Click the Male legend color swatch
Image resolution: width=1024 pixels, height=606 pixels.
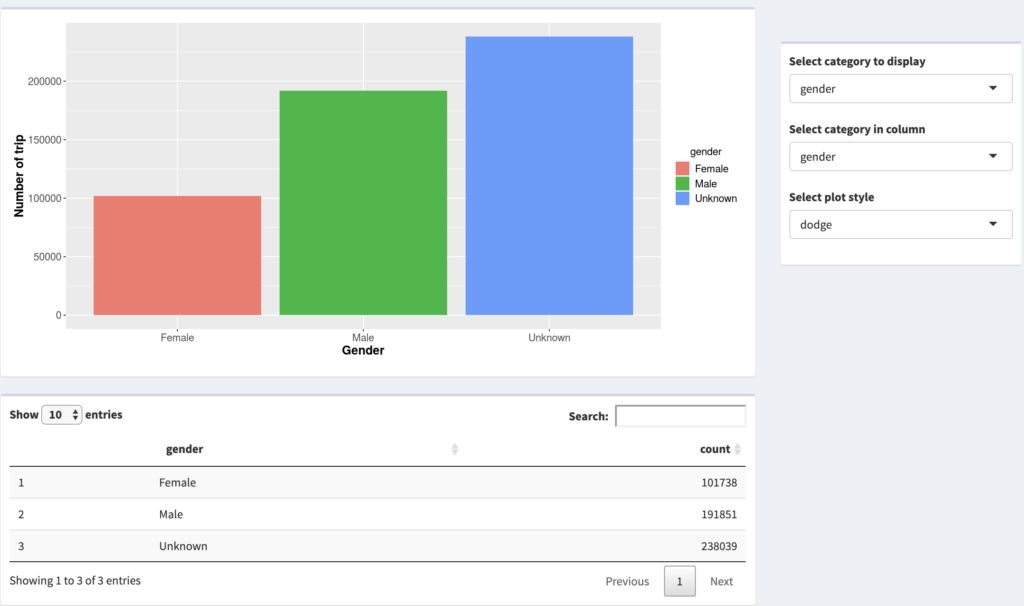click(682, 183)
